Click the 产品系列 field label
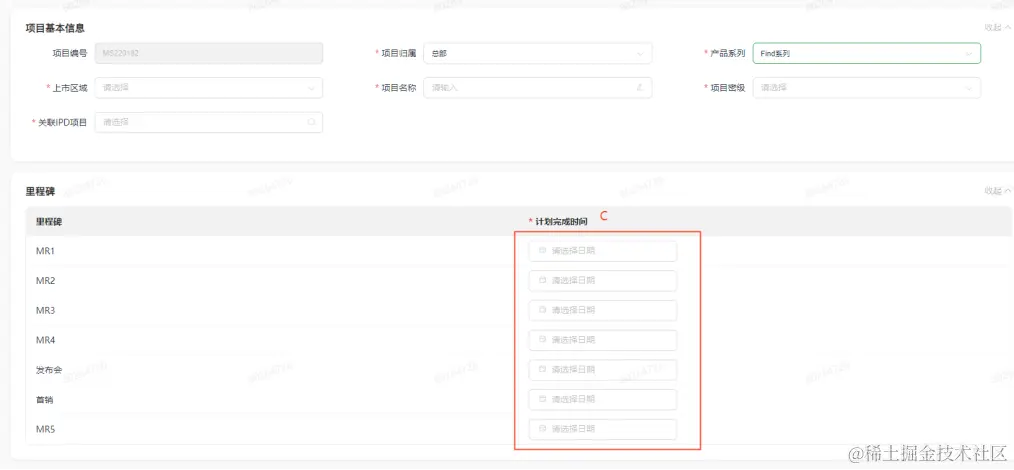This screenshot has width=1014, height=470. point(728,54)
